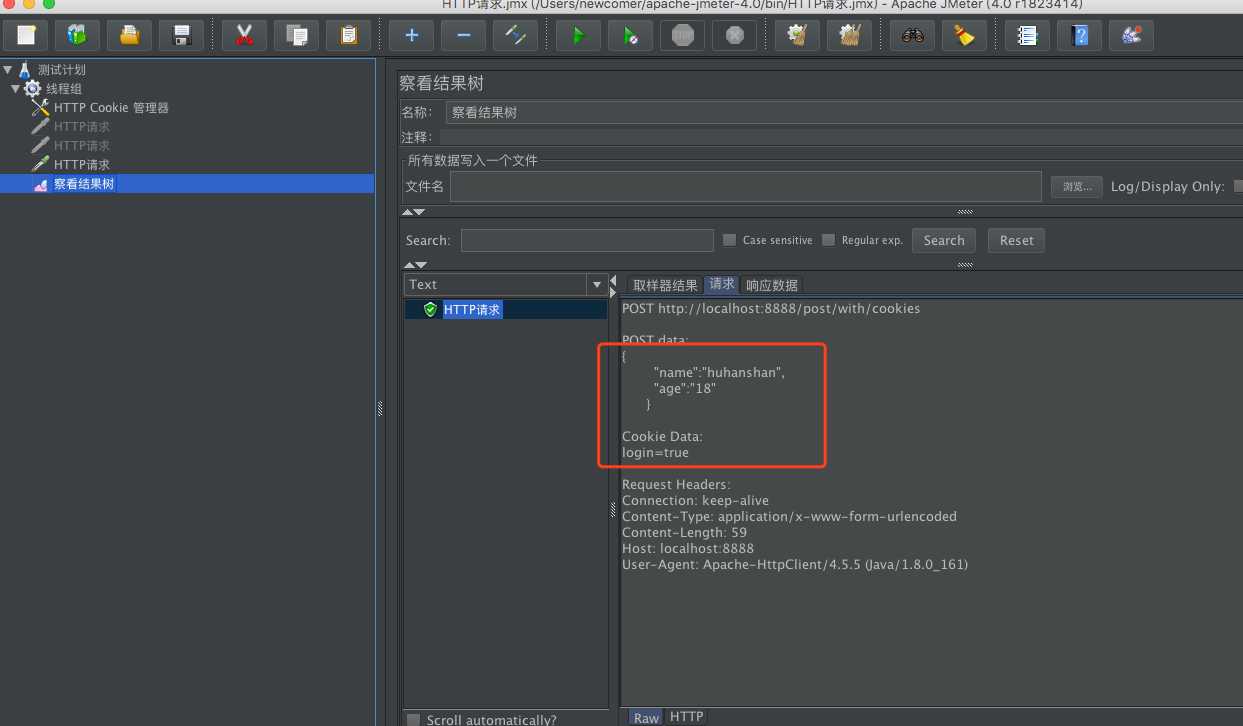Screen dimensions: 1243x726
Task: Select the 察看结果树 listener in the tree
Action: [84, 184]
